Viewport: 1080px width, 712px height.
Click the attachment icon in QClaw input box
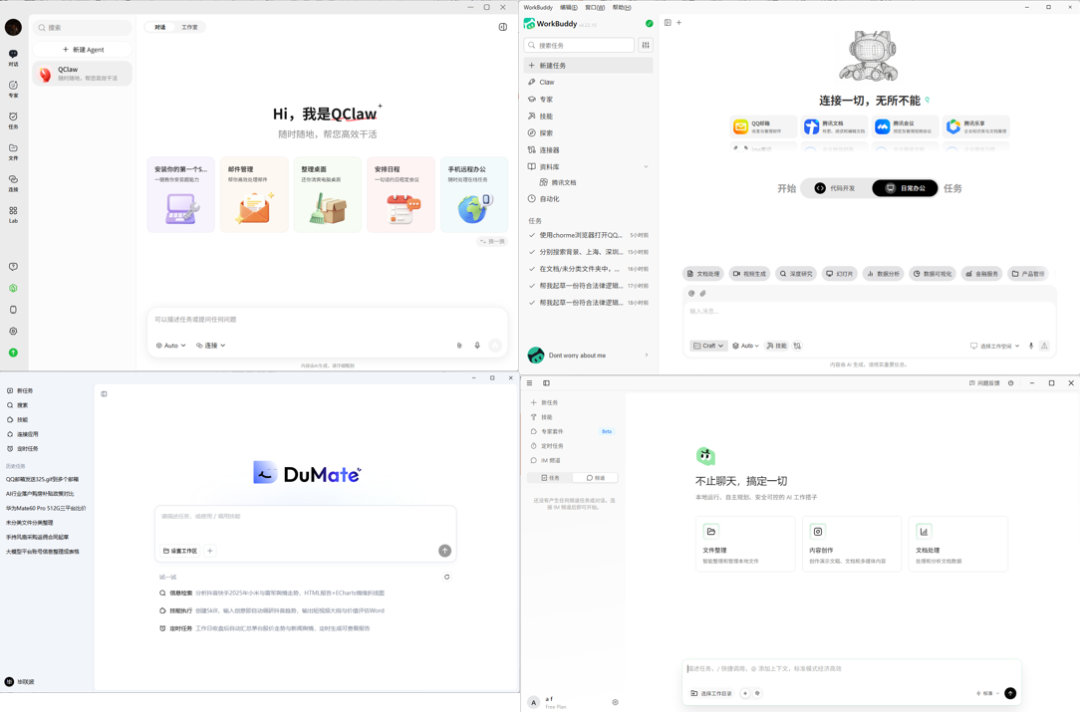tap(459, 345)
